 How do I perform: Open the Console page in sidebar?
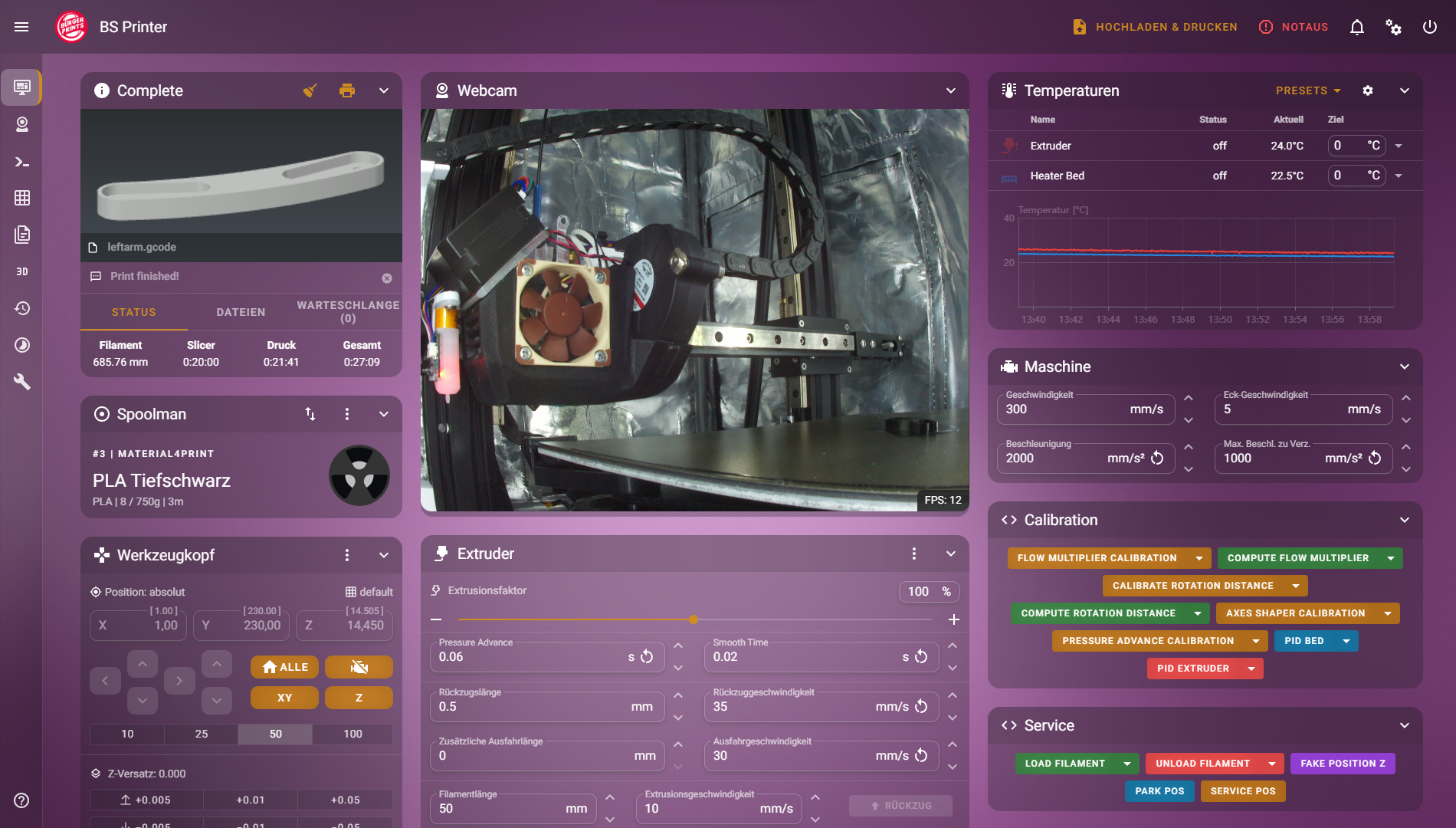21,162
